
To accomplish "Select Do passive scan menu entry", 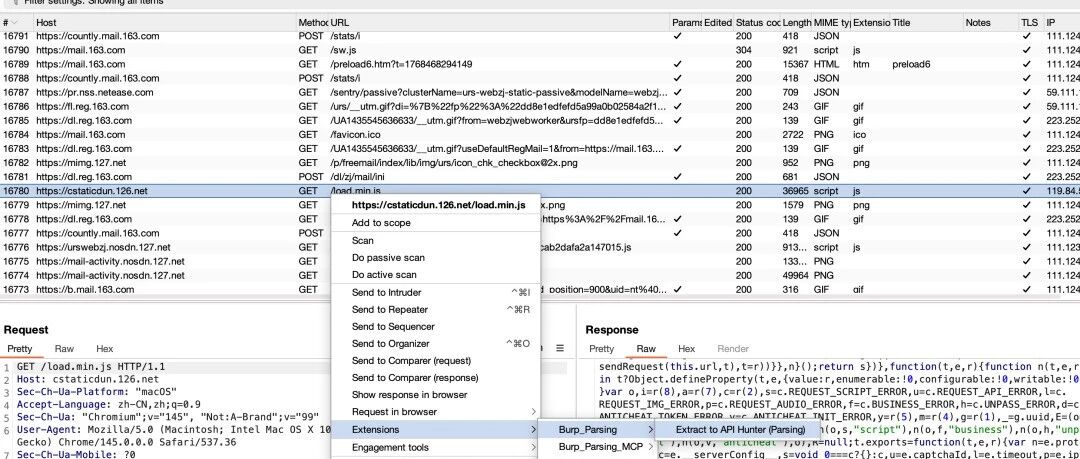I will tap(388, 258).
